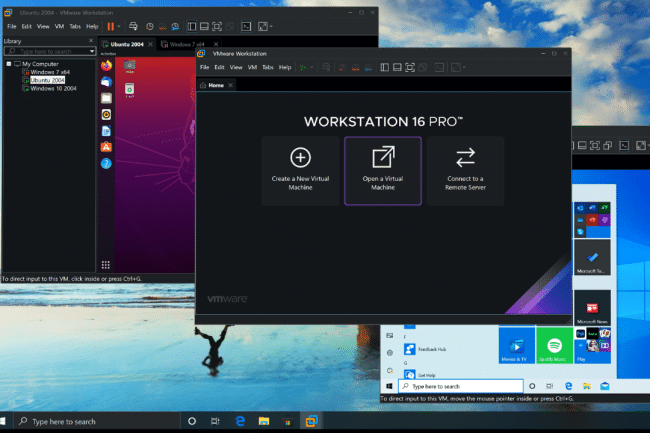
Task: Open Tabs menu in Ubuntu 2004 VMware window
Action: 75,27
